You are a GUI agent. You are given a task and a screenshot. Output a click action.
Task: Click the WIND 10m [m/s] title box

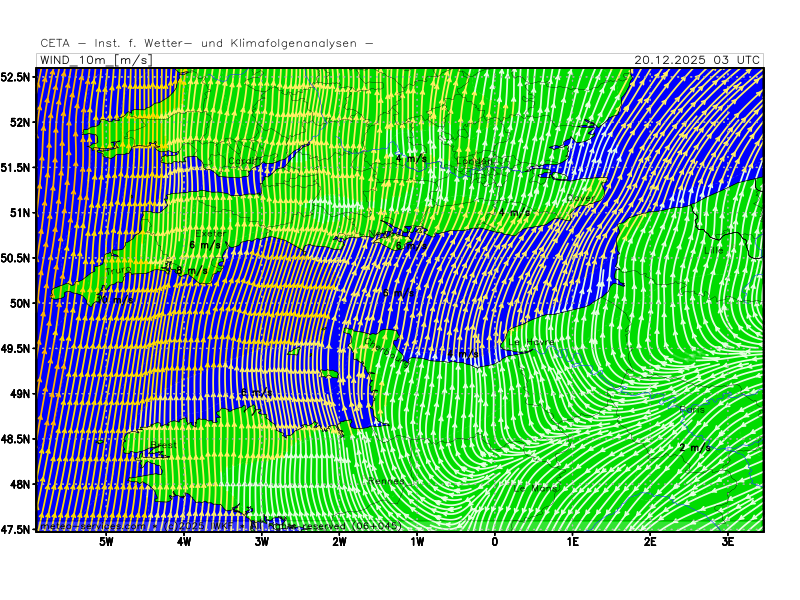coord(95,60)
